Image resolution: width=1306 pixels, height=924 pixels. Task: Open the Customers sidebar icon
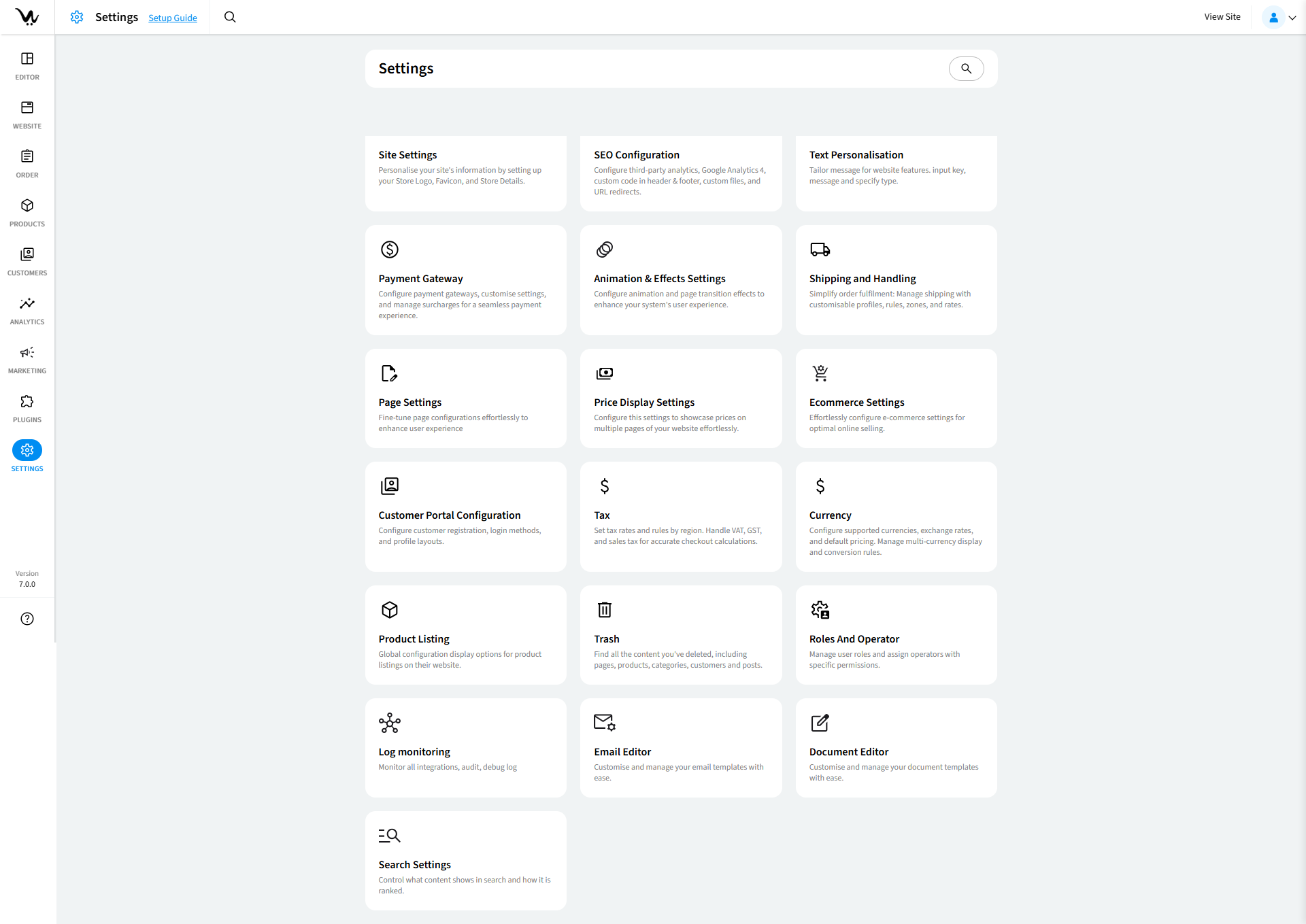click(x=27, y=260)
